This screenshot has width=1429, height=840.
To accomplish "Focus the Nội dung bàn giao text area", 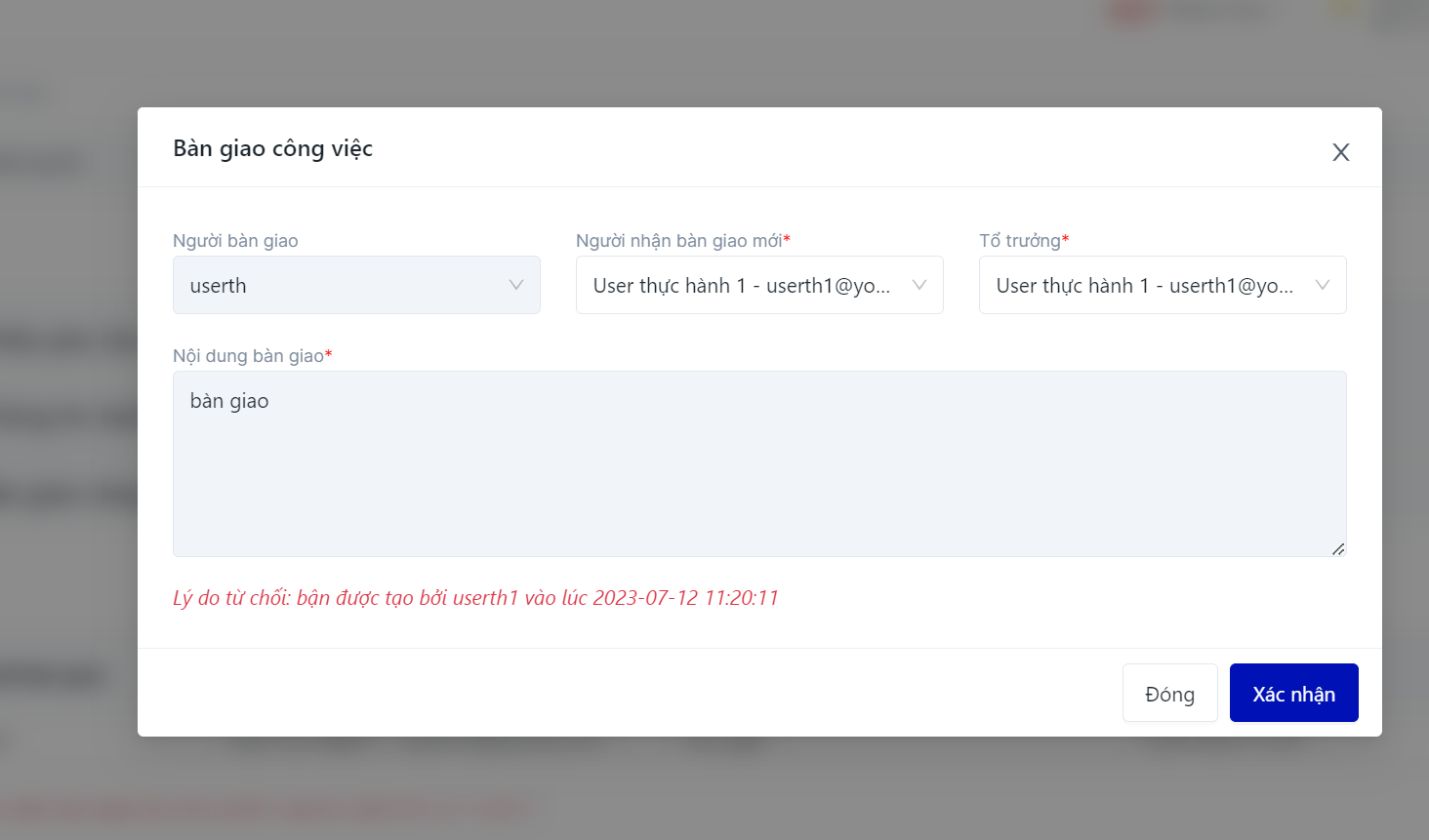I will click(758, 463).
